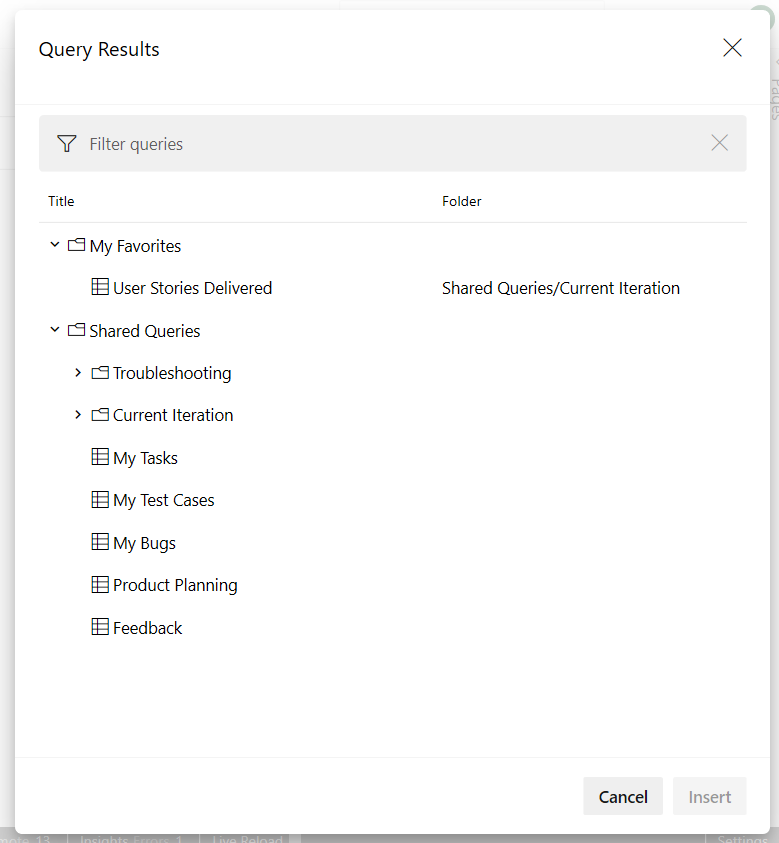Collapse the Shared Queries folder
The width and height of the screenshot is (779, 843).
[55, 330]
